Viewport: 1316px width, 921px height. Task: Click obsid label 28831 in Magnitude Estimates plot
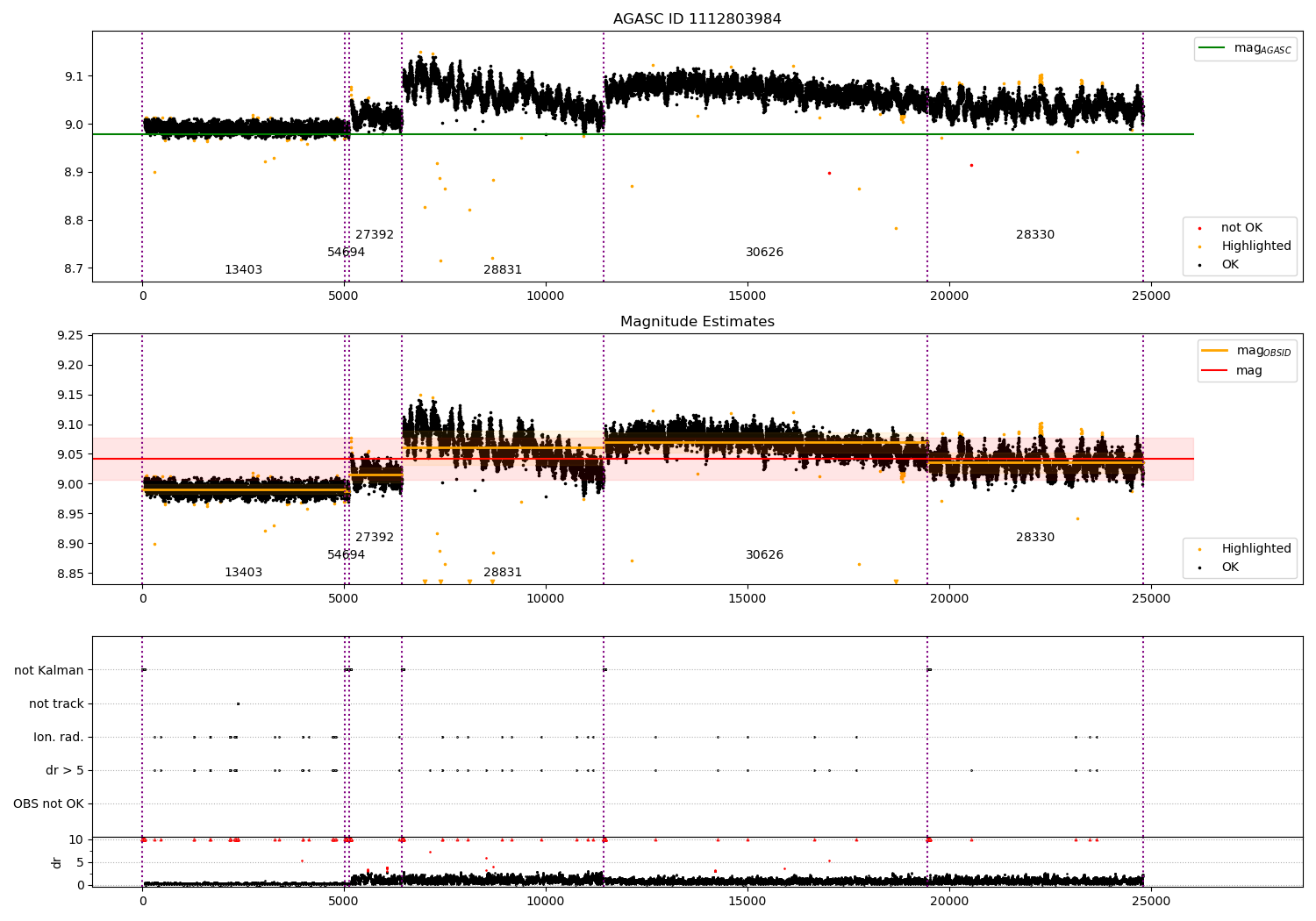pos(503,573)
